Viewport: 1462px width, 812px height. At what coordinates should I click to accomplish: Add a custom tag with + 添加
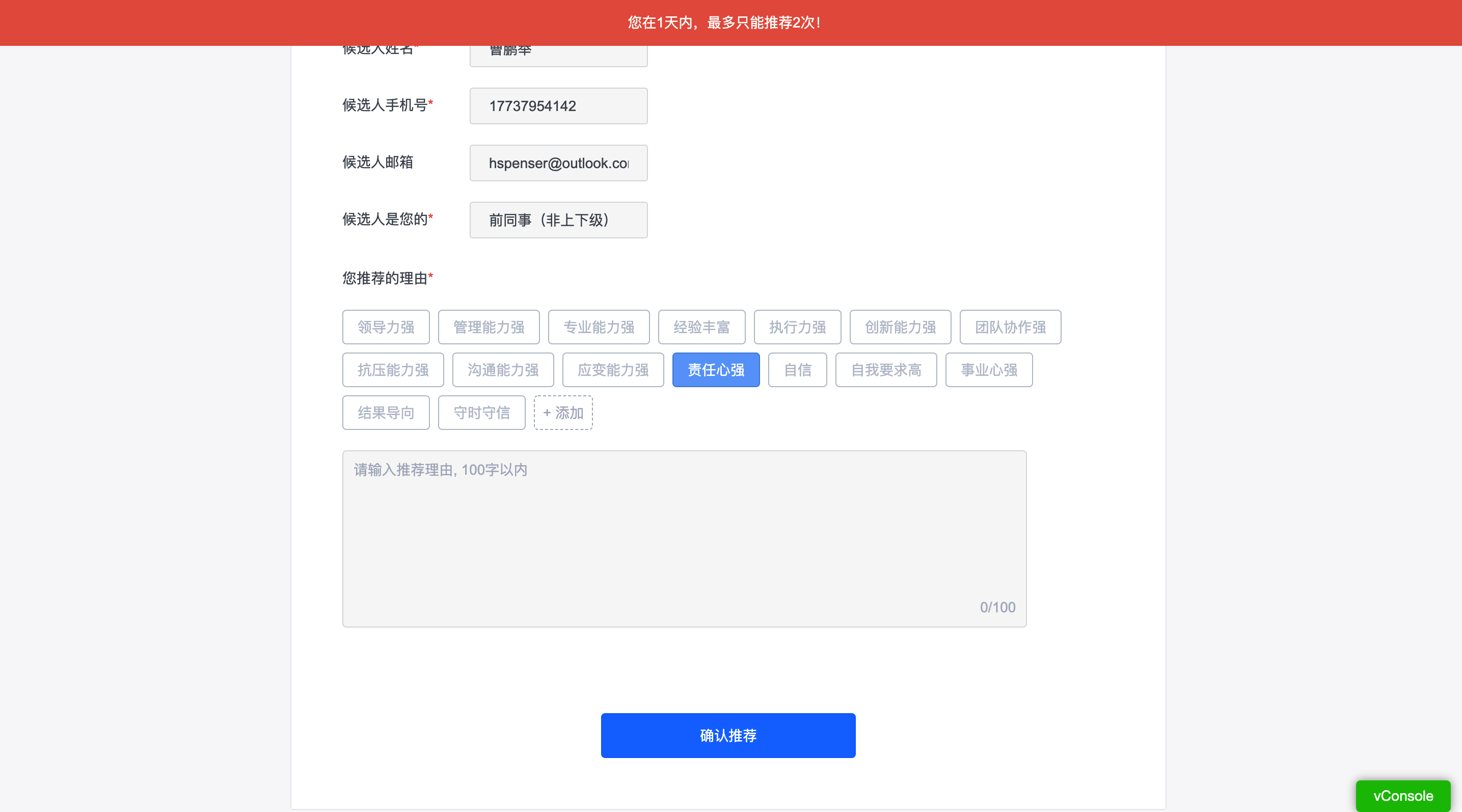point(563,413)
